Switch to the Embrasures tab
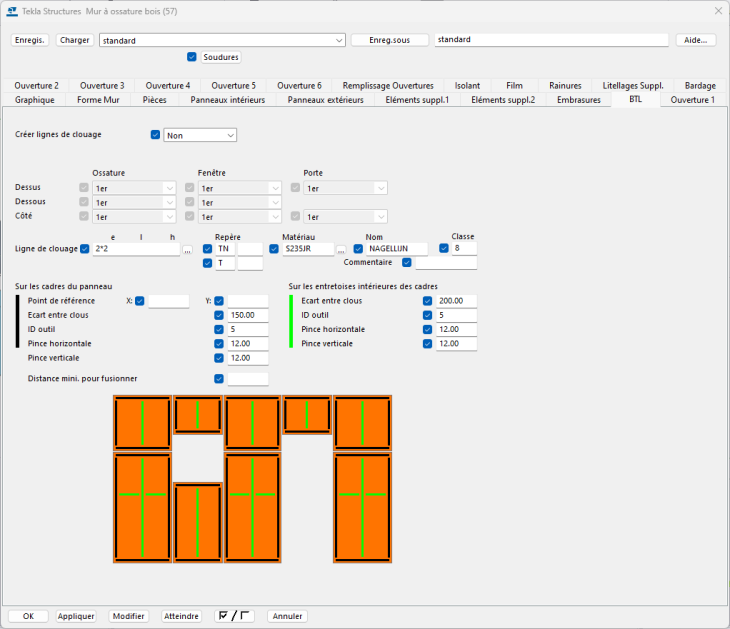Image resolution: width=730 pixels, height=629 pixels. pos(579,100)
